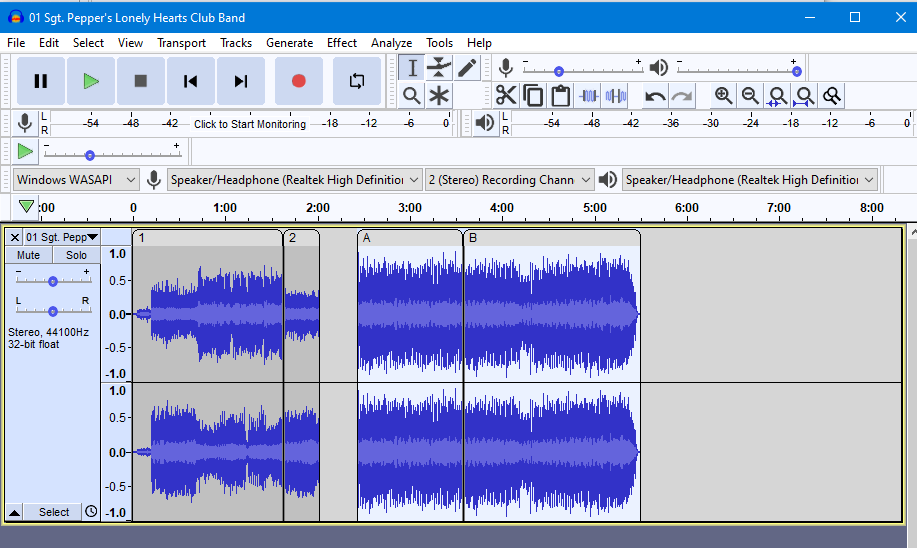917x548 pixels.
Task: Open the Select menu
Action: 88,43
